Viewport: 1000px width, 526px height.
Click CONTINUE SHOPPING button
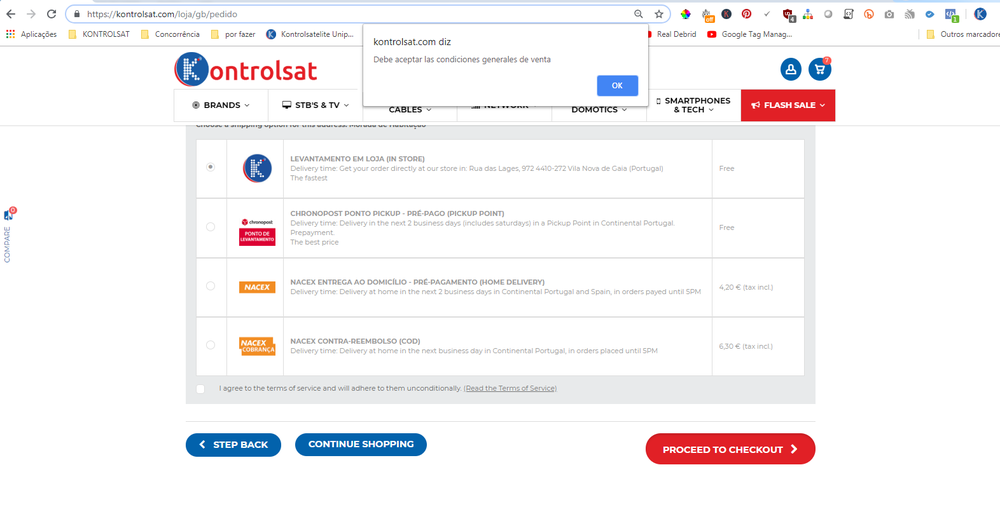[x=361, y=444]
